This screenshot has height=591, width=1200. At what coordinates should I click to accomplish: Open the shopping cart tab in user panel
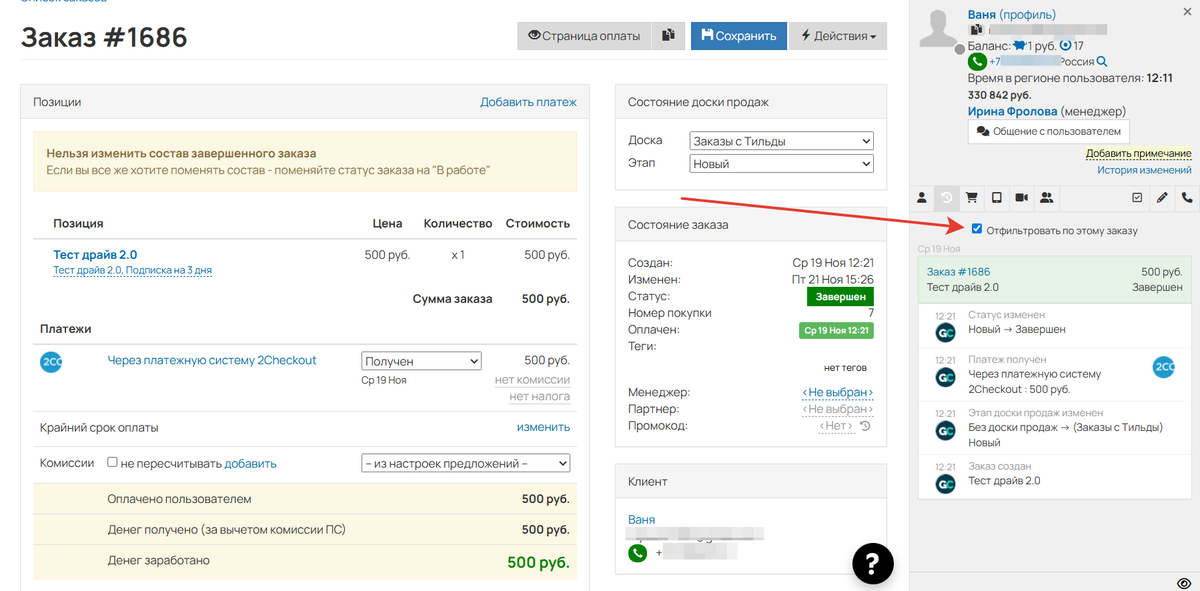point(970,198)
